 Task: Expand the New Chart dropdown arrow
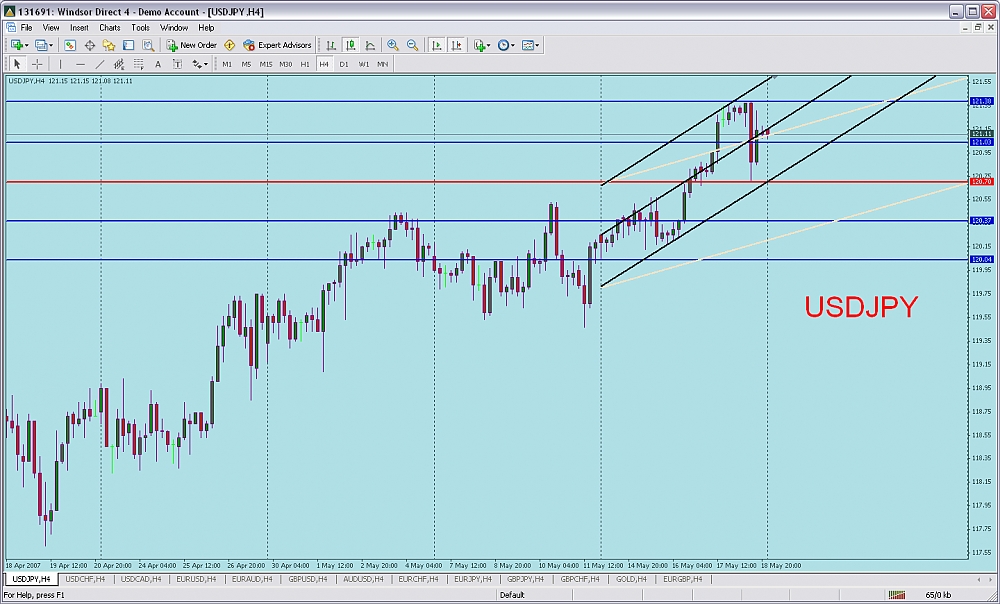(x=28, y=45)
